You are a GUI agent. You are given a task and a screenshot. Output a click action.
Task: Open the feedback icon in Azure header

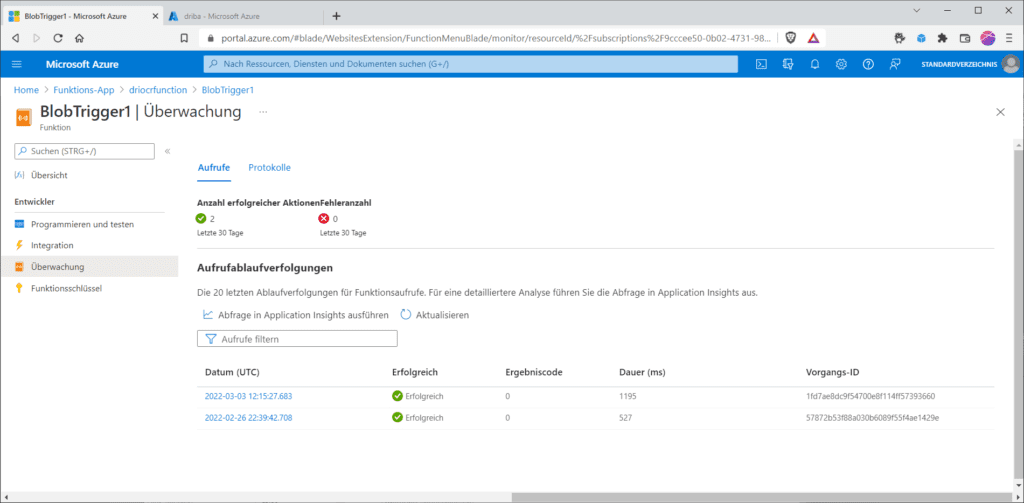895,64
